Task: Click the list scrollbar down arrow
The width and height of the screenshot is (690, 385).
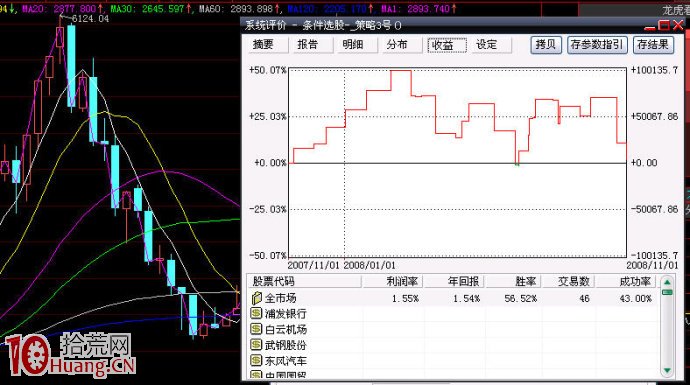Action: (667, 370)
